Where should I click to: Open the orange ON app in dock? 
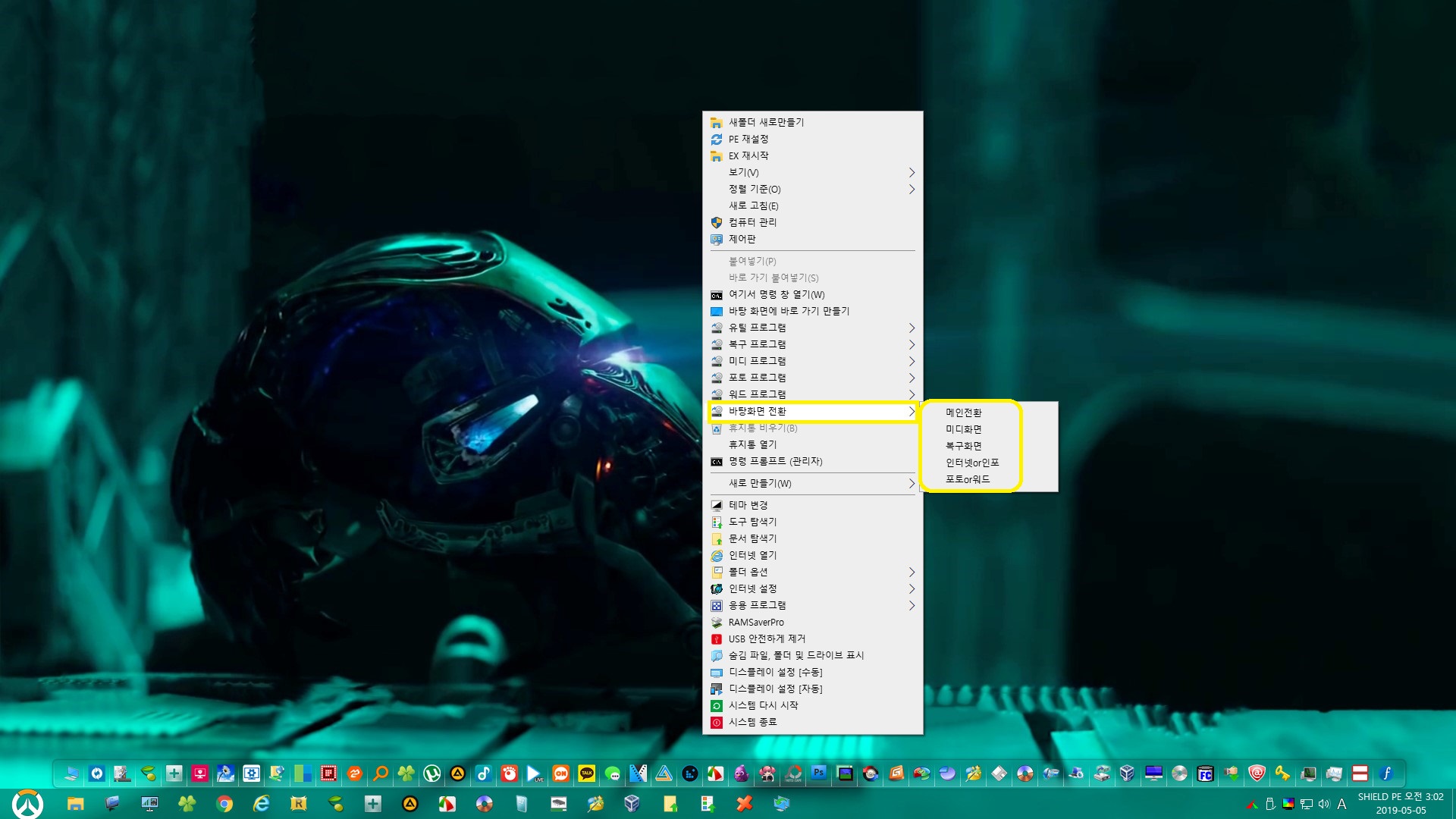pos(560,773)
